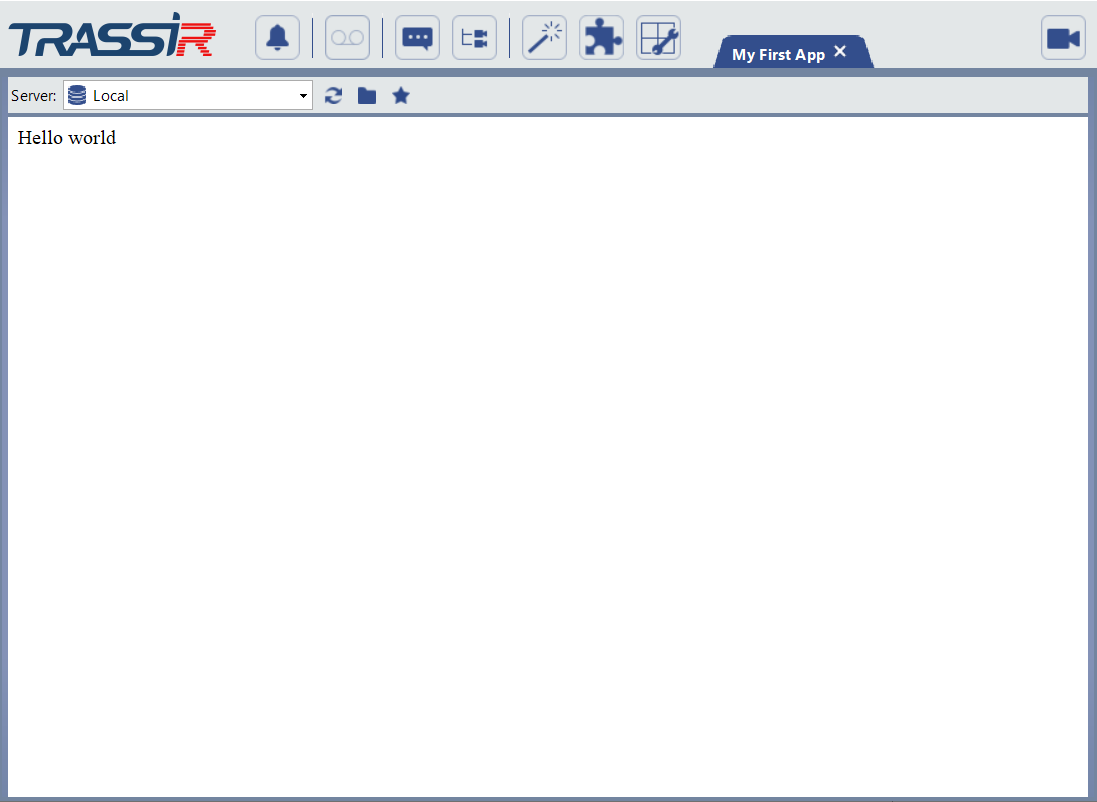This screenshot has height=802, width=1097.
Task: Click the video camera button
Action: 1063,38
